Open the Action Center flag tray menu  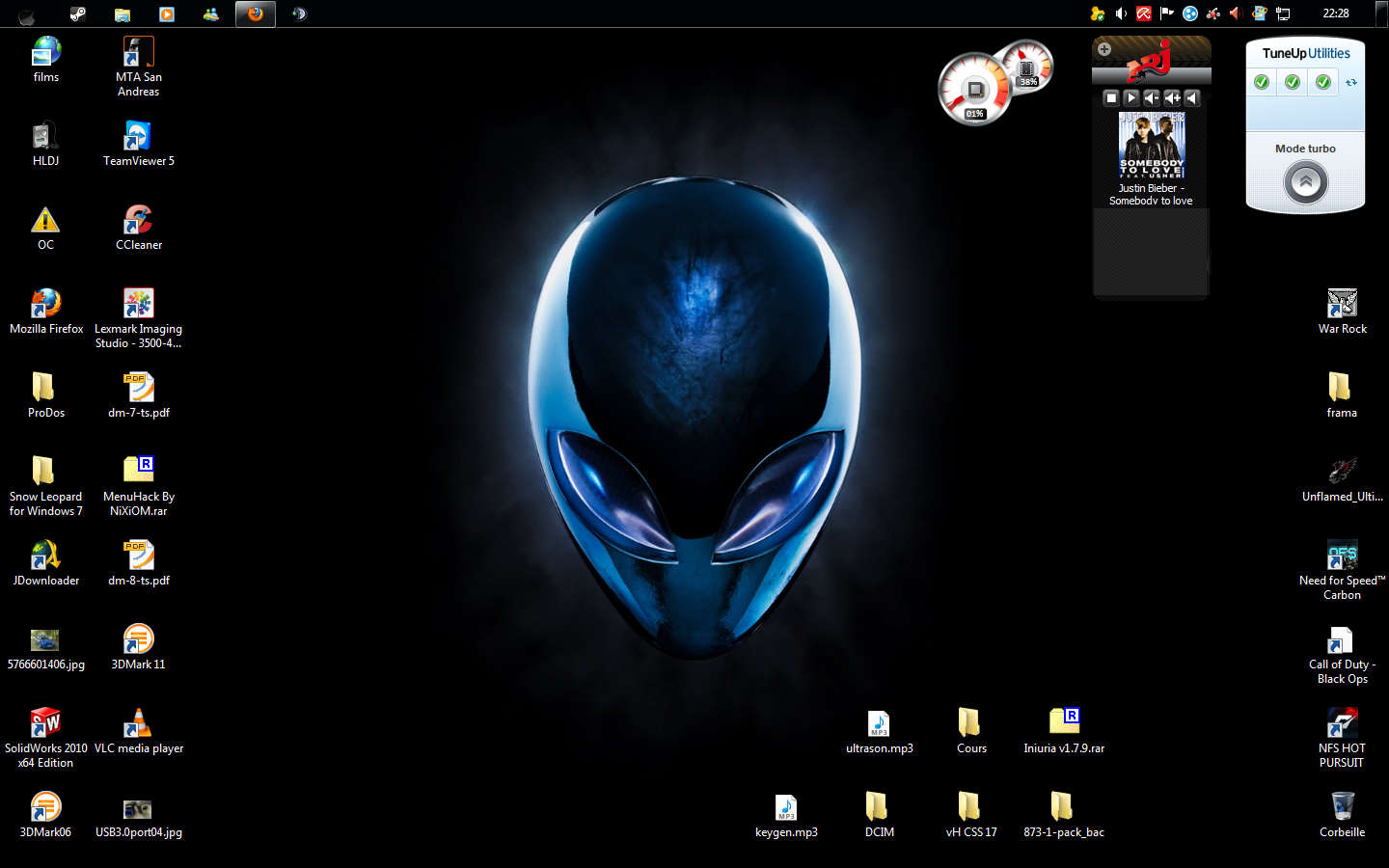point(1166,14)
